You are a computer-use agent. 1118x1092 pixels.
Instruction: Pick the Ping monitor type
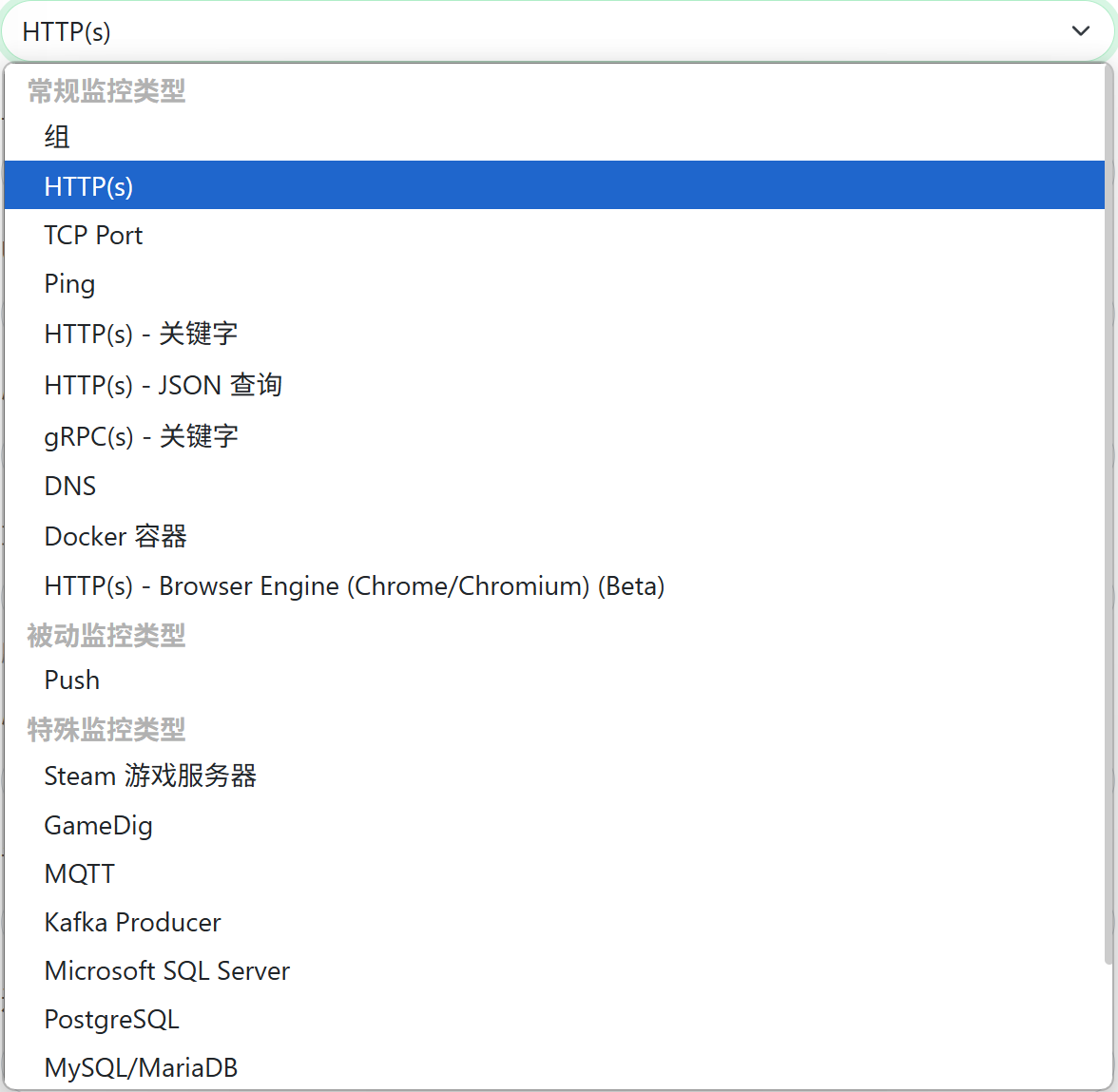tap(554, 283)
